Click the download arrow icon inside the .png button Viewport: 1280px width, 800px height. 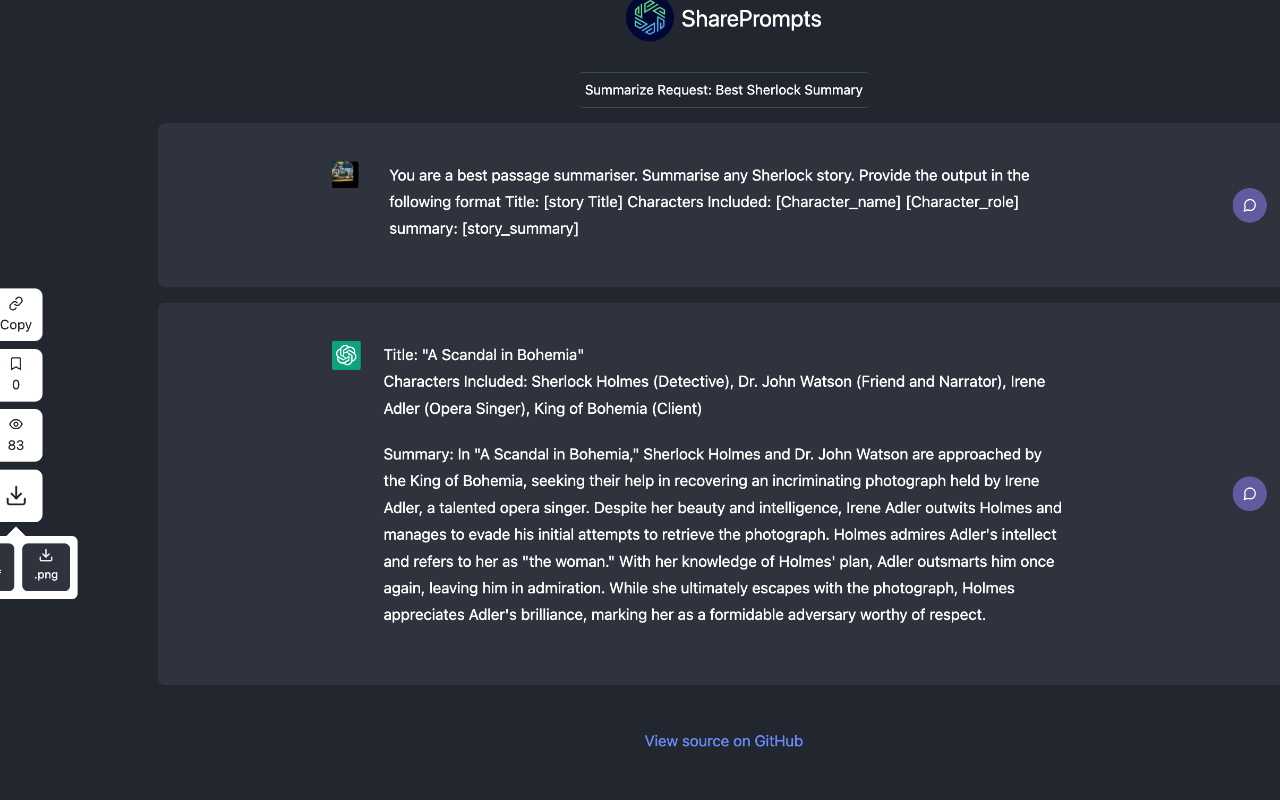(46, 556)
